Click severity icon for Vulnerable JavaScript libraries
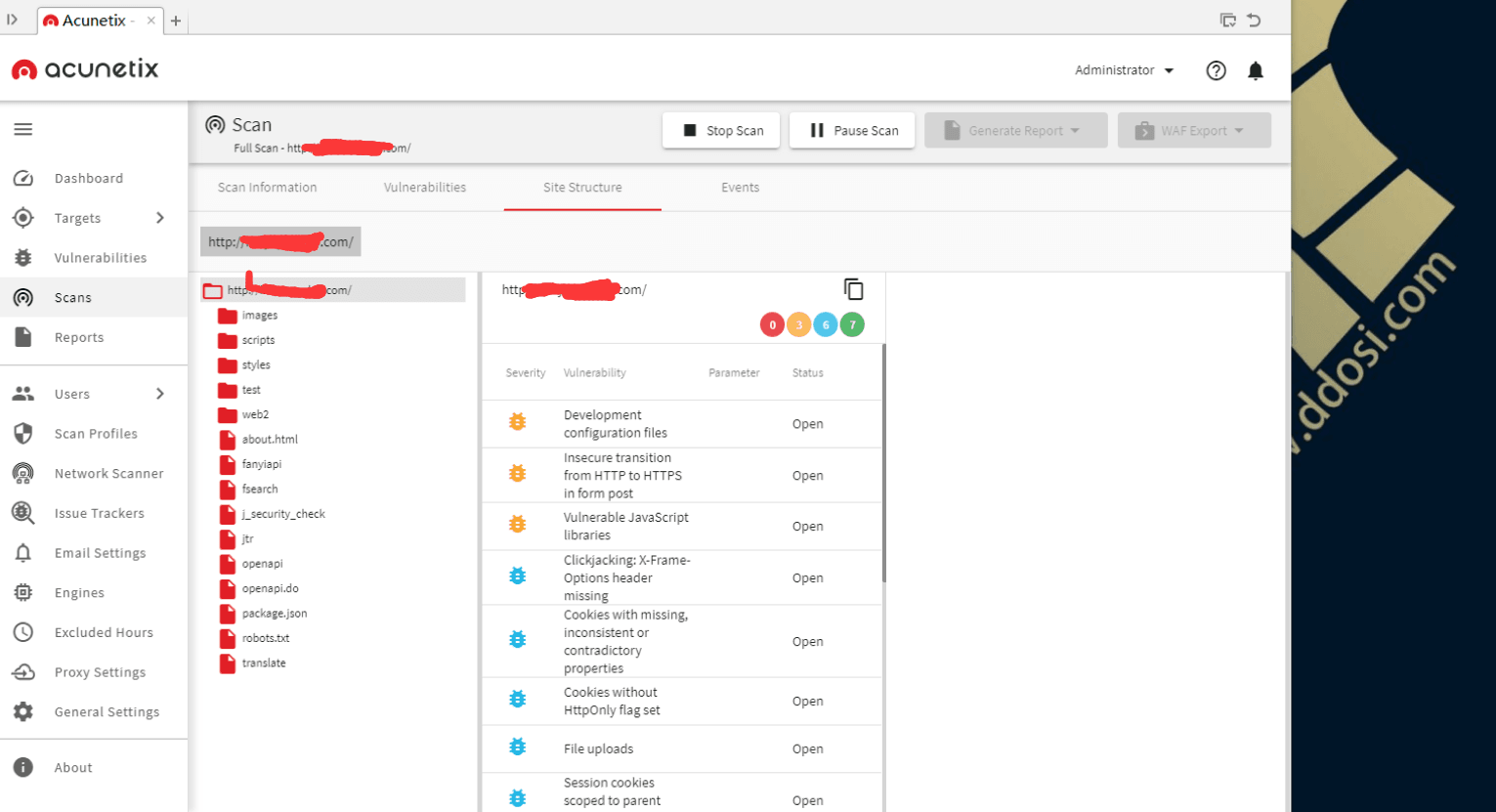 [518, 525]
